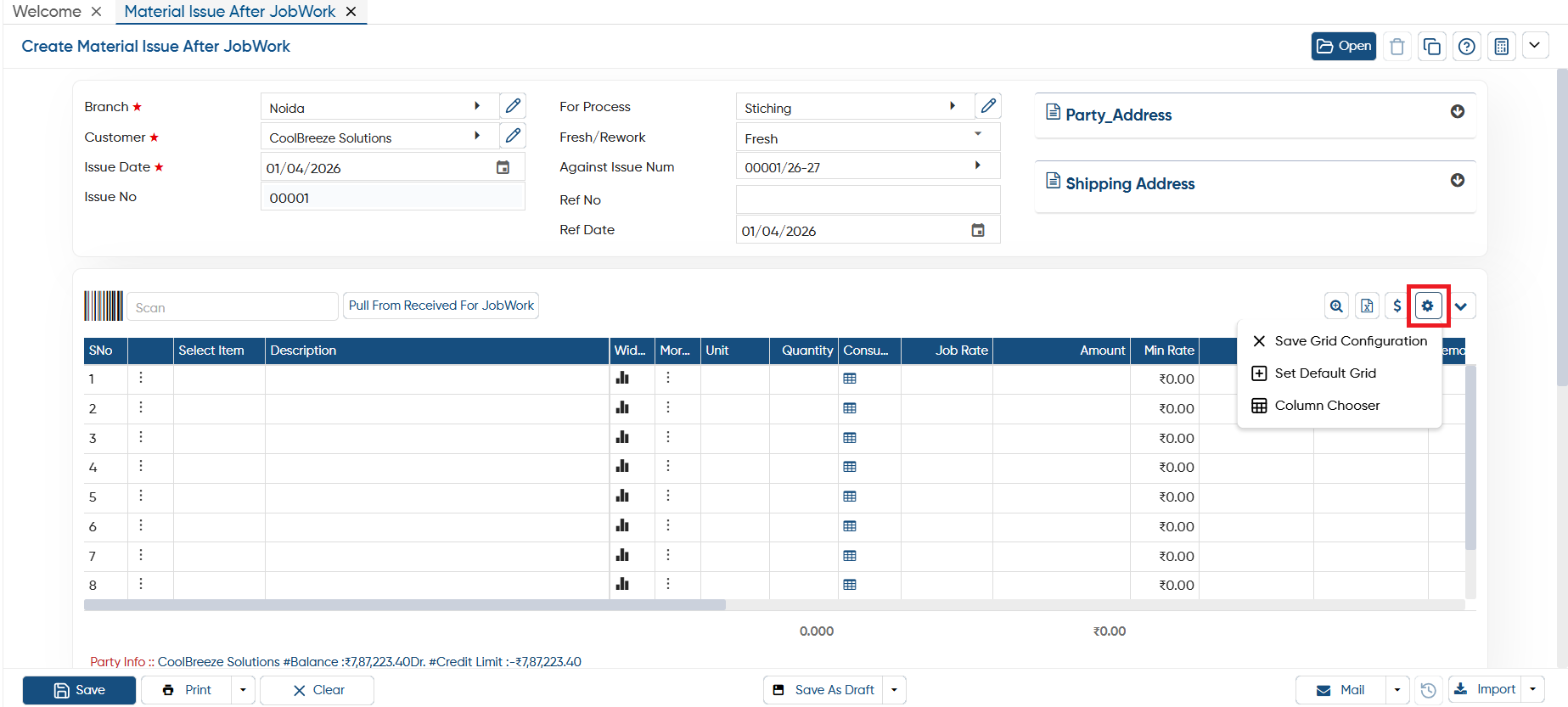This screenshot has height=707, width=1568.
Task: Click Pull From Received For JobWork button
Action: coord(441,306)
